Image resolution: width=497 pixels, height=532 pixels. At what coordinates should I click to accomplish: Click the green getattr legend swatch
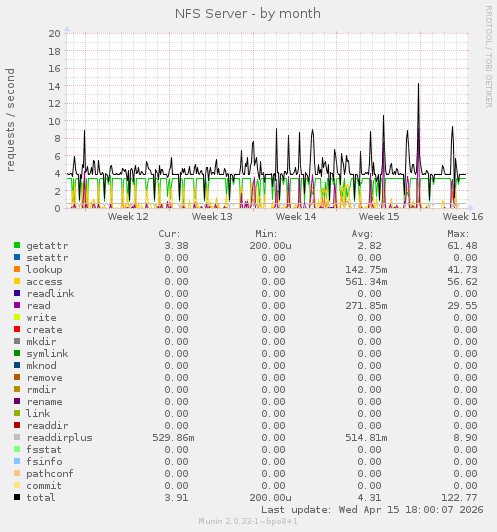(17, 245)
